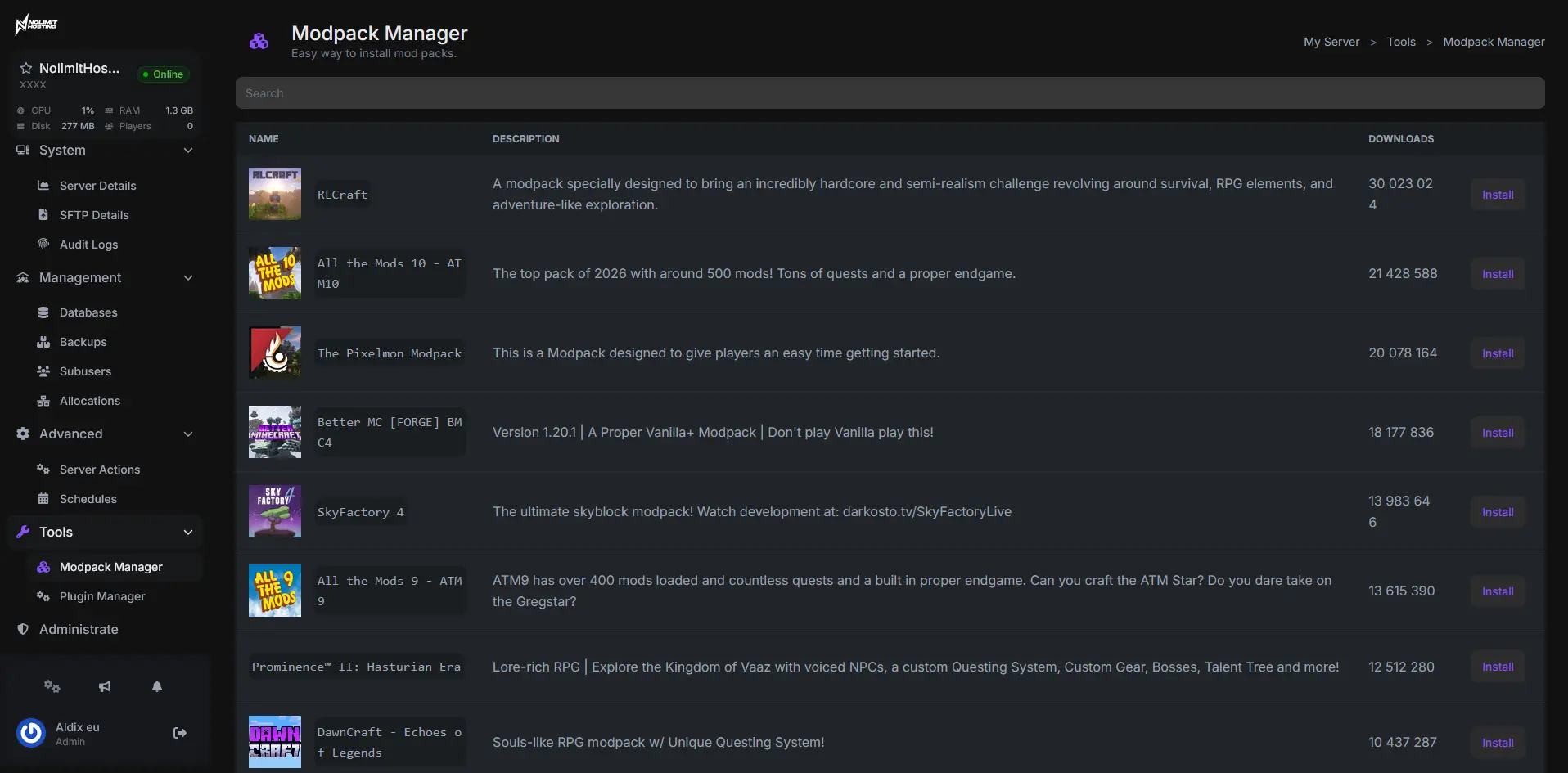Open announcements megaphone icon
Image resolution: width=1568 pixels, height=773 pixels.
tap(105, 686)
